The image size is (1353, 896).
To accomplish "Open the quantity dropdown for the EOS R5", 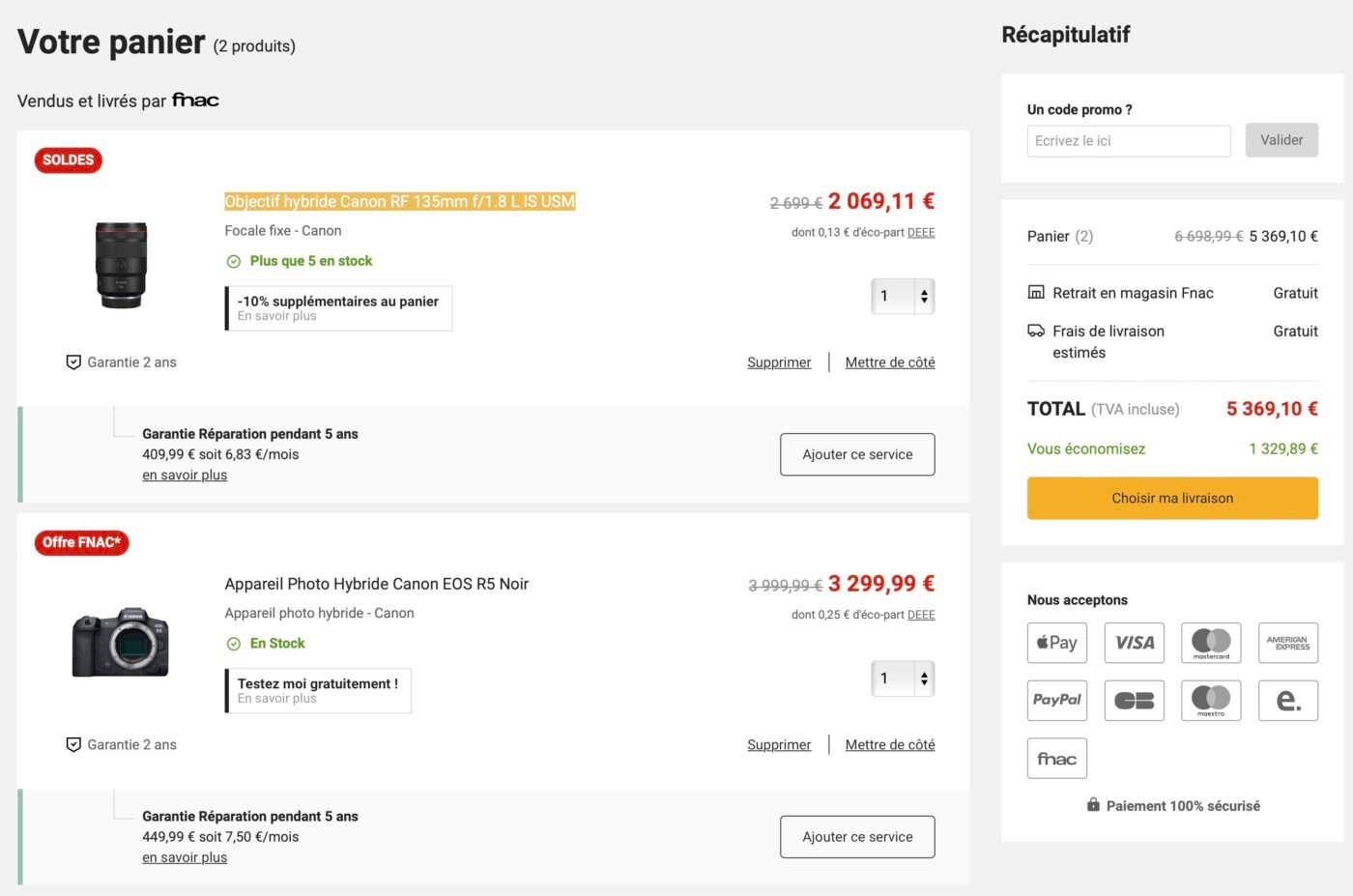I will click(x=903, y=679).
